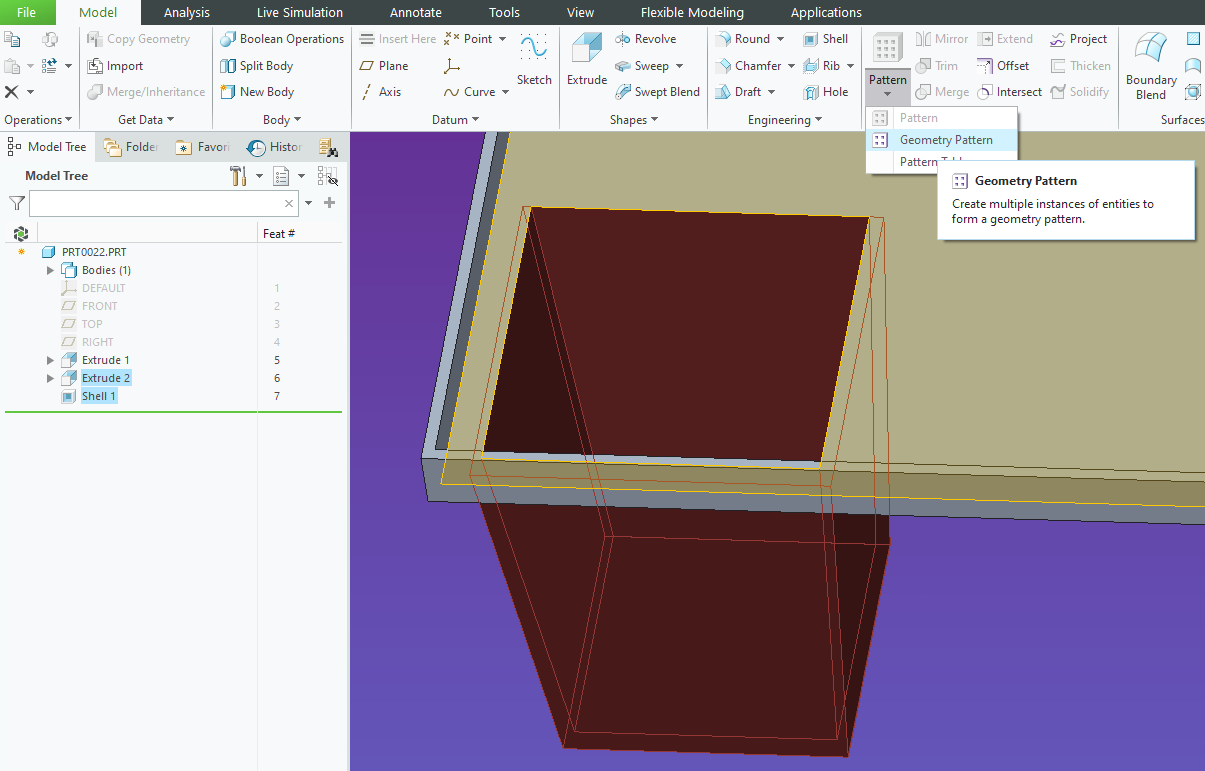Screen dimensions: 1205x771
Task: Select Shell 1 in the Model Tree
Action: point(97,395)
